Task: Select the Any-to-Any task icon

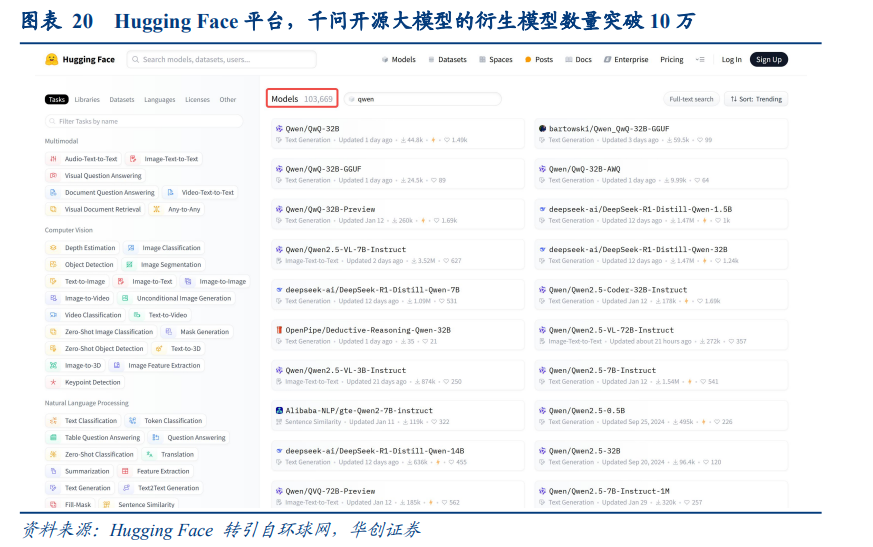Action: coord(156,209)
